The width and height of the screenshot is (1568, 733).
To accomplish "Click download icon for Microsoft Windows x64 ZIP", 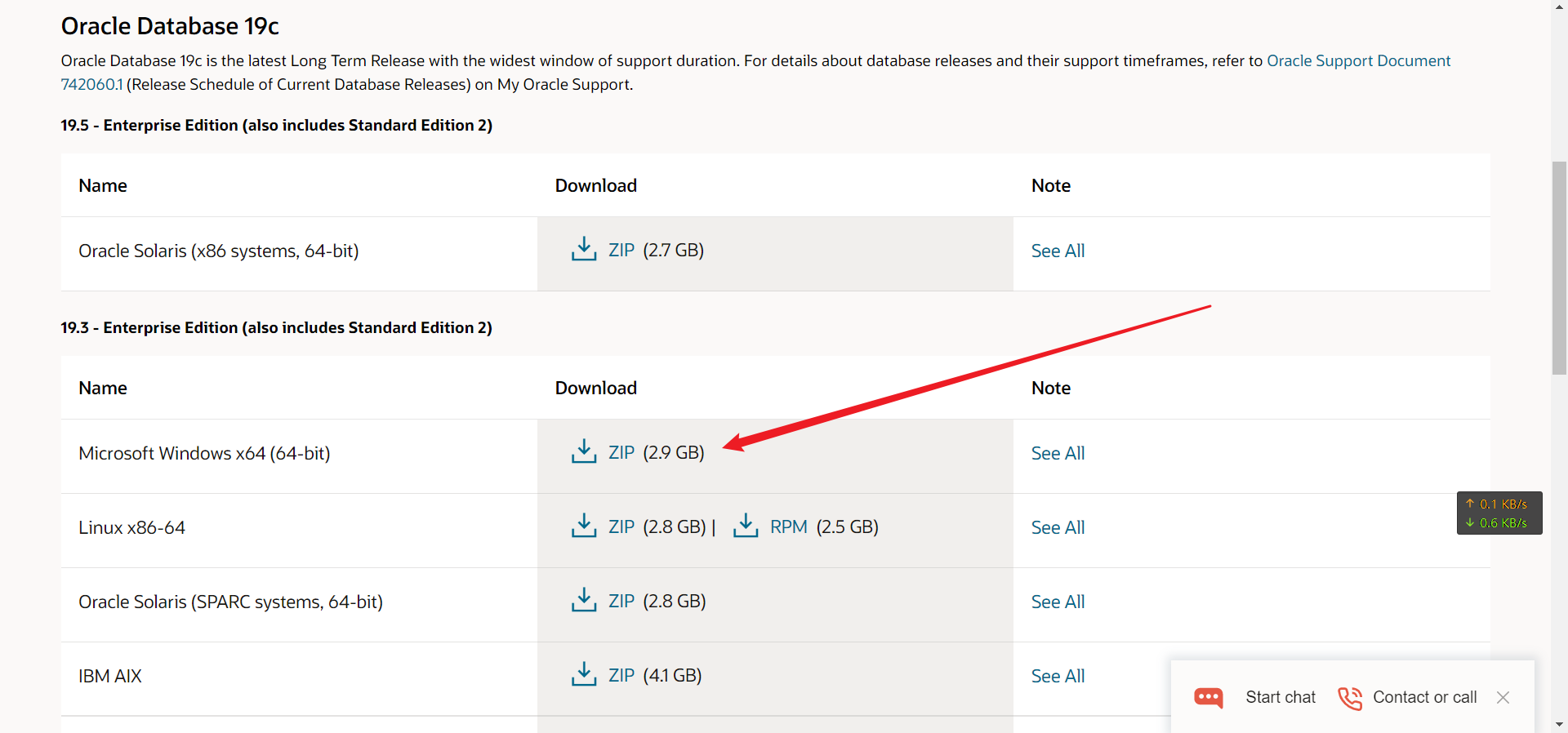I will 583,451.
